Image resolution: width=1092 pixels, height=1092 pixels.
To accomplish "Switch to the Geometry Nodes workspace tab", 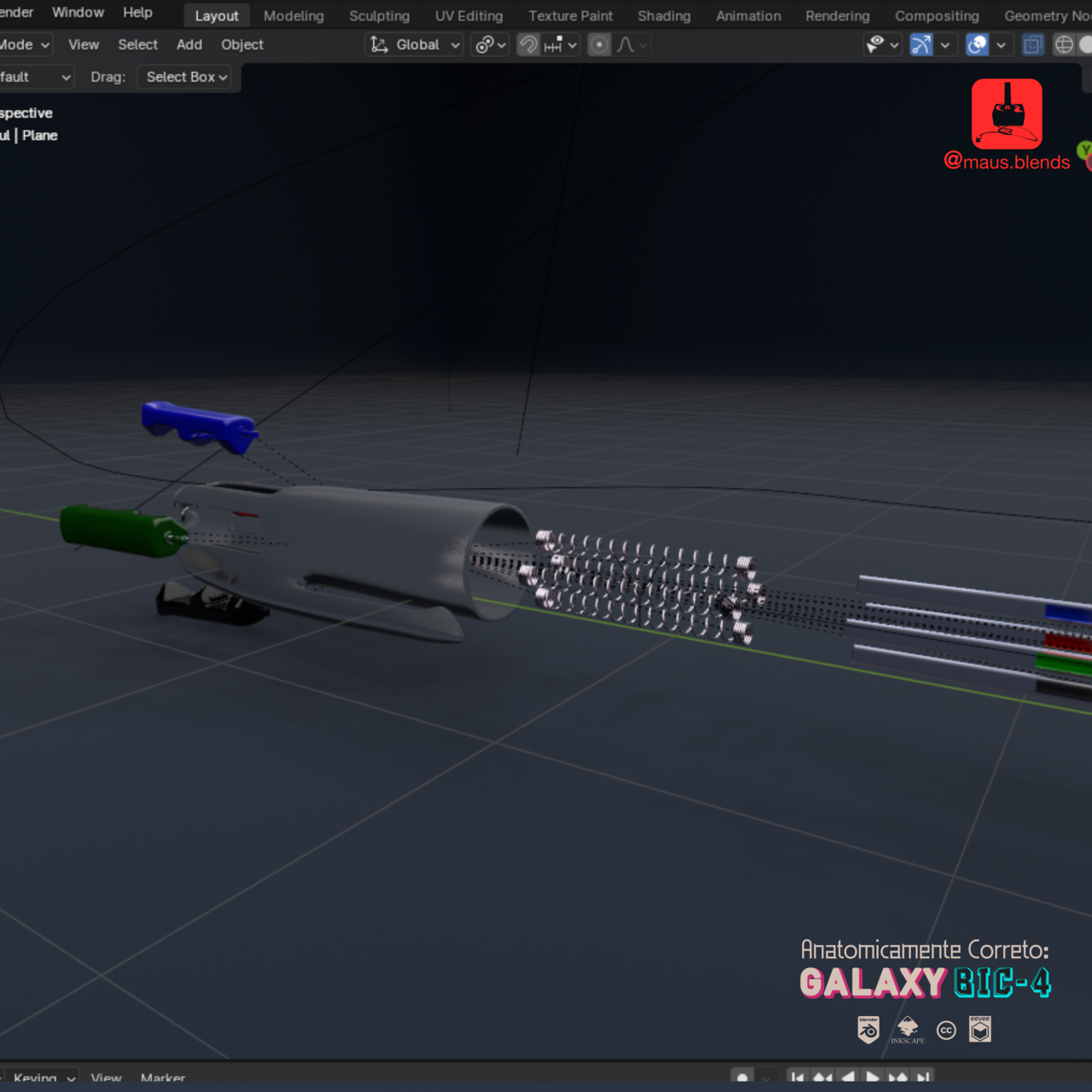I will (1047, 15).
